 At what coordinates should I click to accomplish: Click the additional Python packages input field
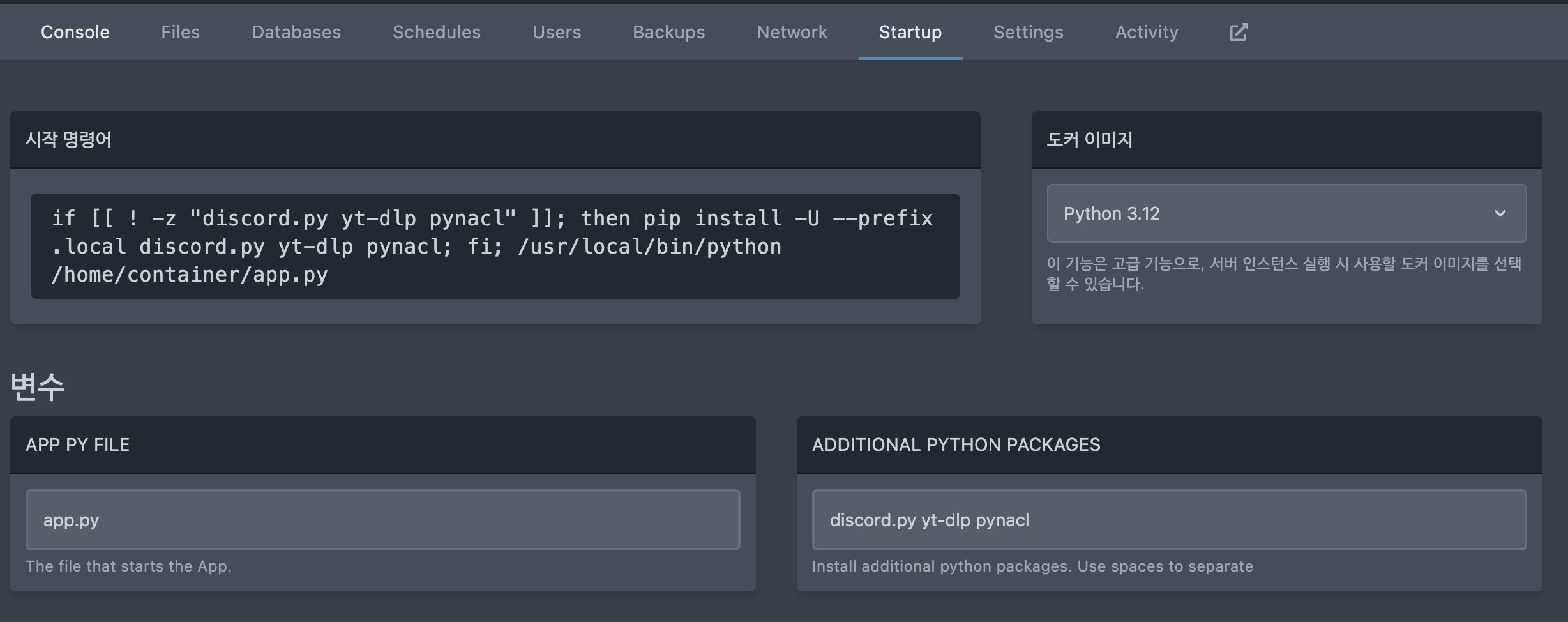[x=1168, y=520]
